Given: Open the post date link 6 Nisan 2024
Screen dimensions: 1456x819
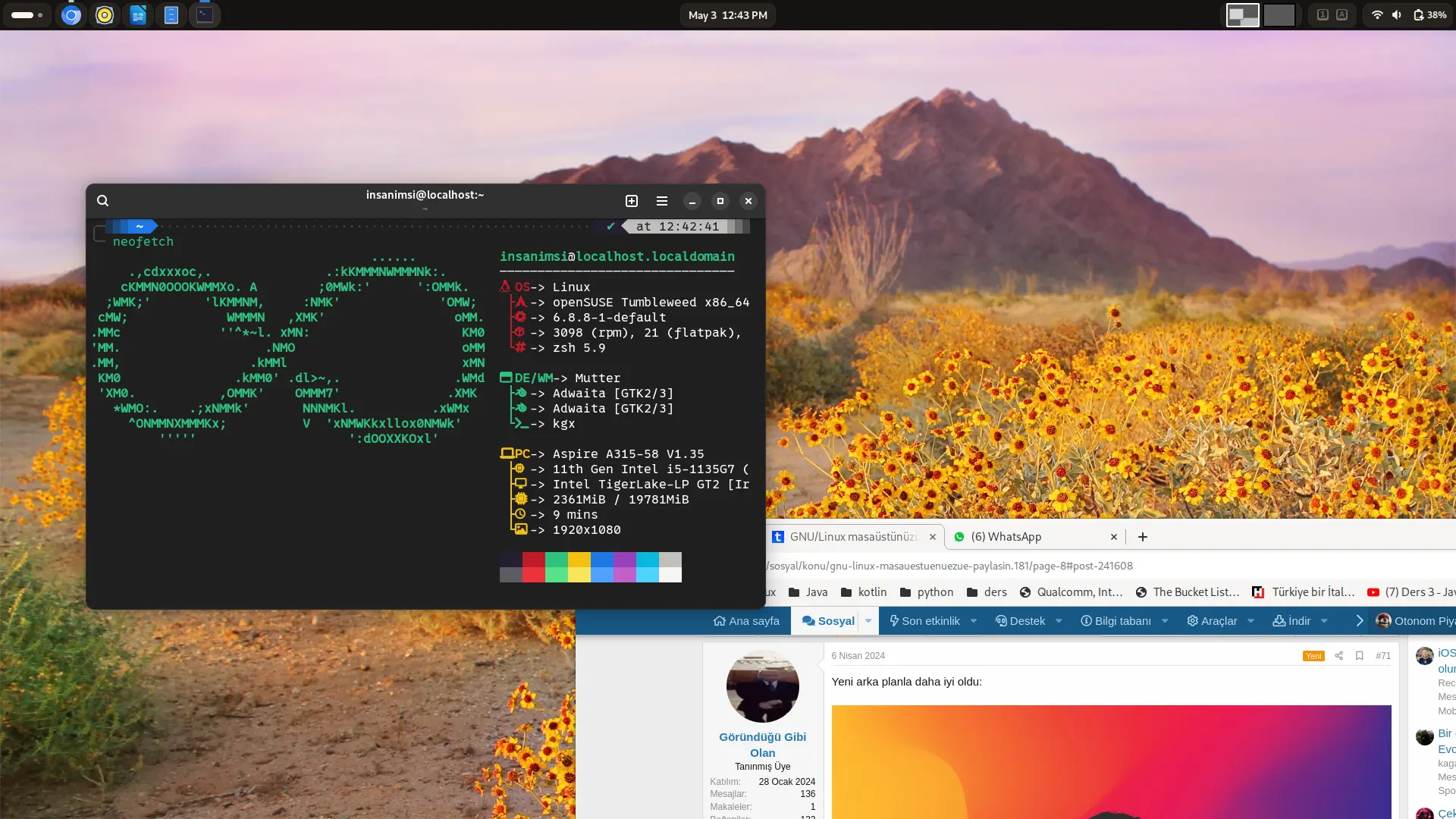Looking at the screenshot, I should tap(858, 656).
